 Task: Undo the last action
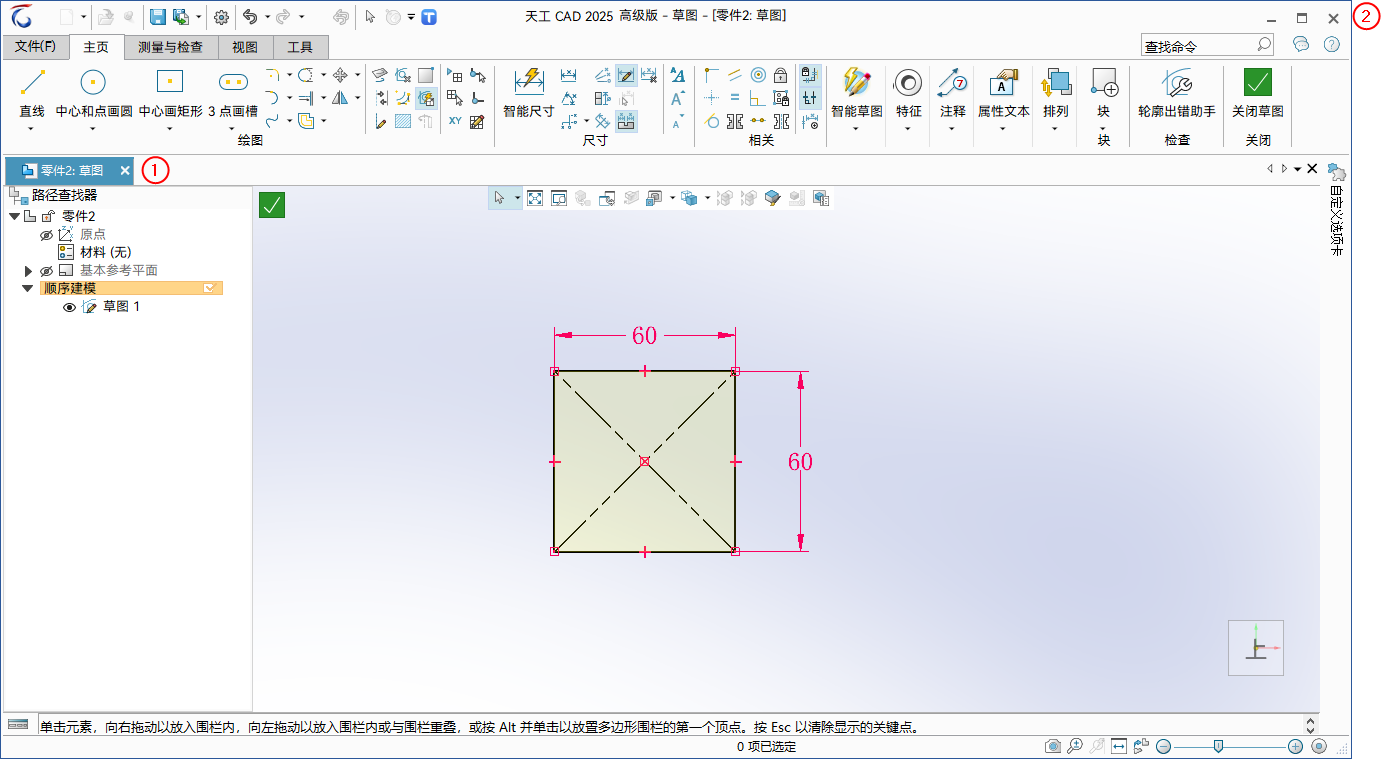[250, 17]
